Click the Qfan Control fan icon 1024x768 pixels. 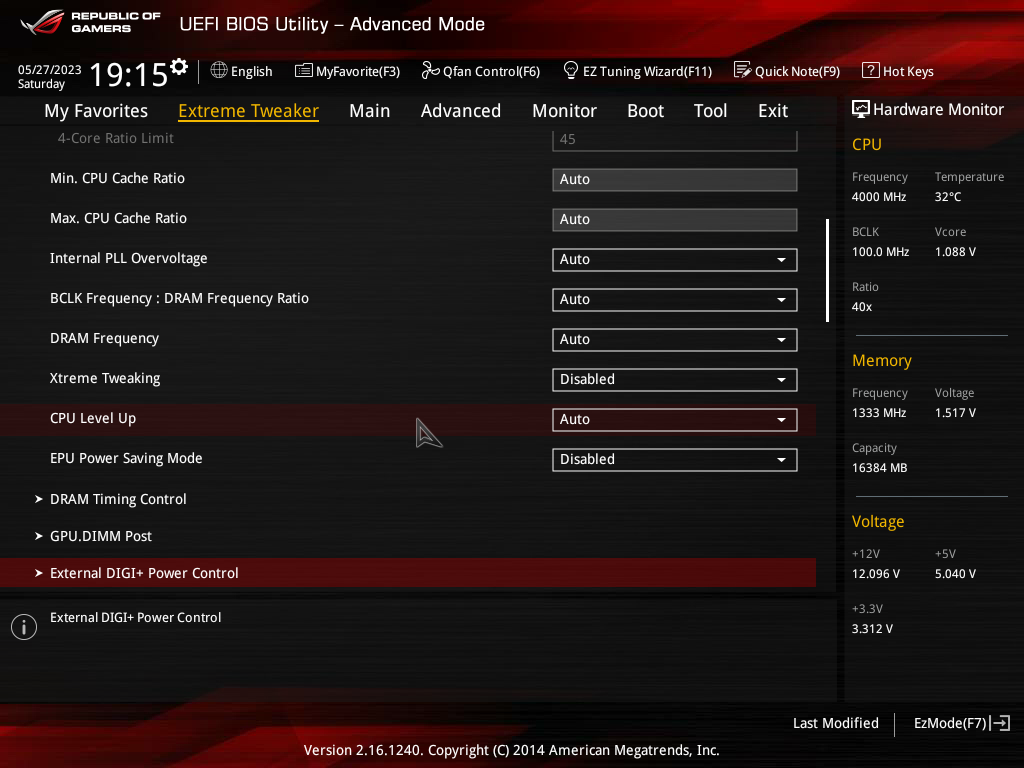coord(430,70)
